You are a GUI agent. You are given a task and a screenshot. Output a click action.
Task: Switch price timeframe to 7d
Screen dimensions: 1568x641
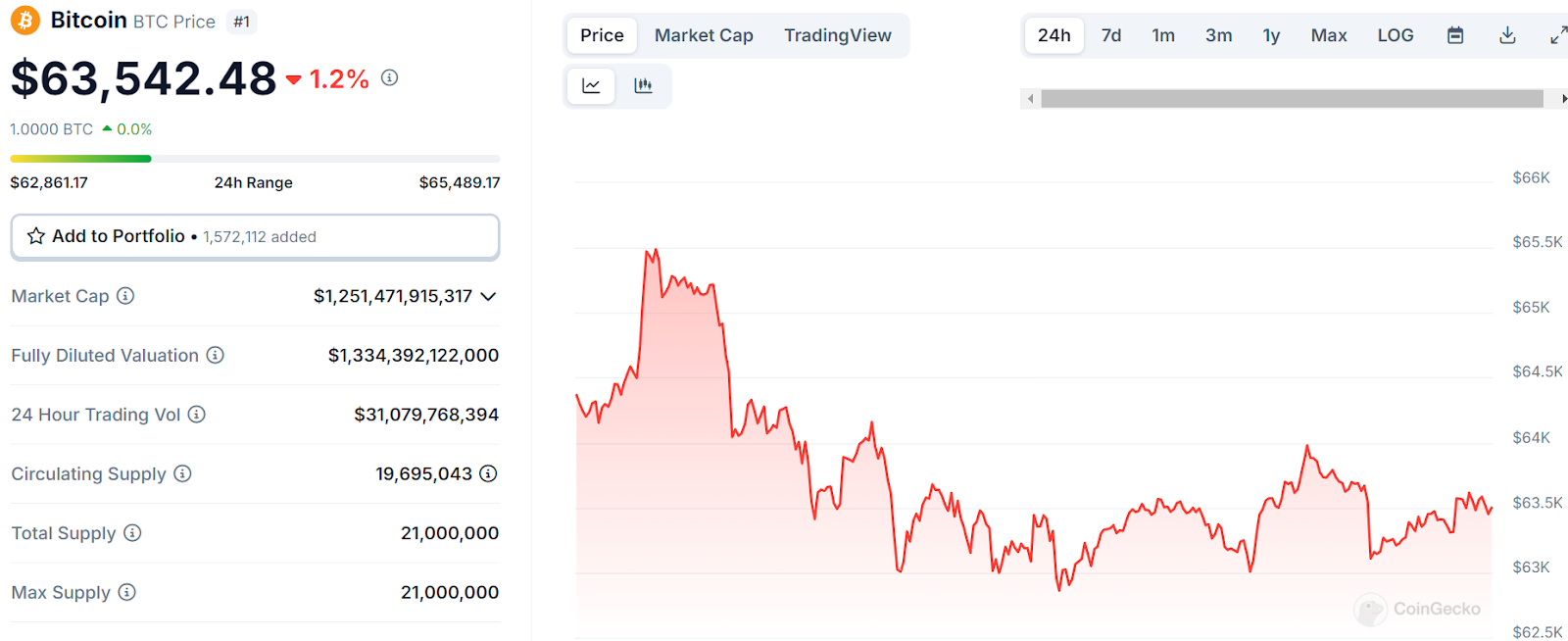click(x=1110, y=34)
